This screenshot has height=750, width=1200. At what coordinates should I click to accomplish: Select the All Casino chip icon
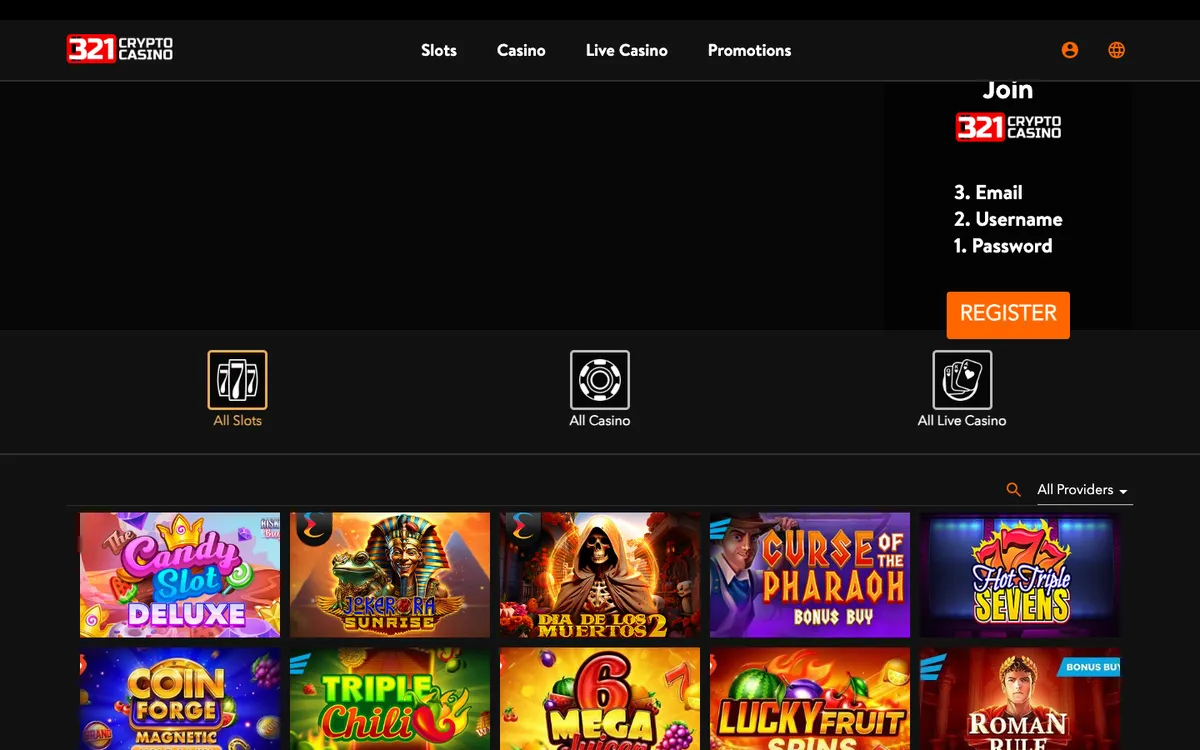pyautogui.click(x=600, y=380)
